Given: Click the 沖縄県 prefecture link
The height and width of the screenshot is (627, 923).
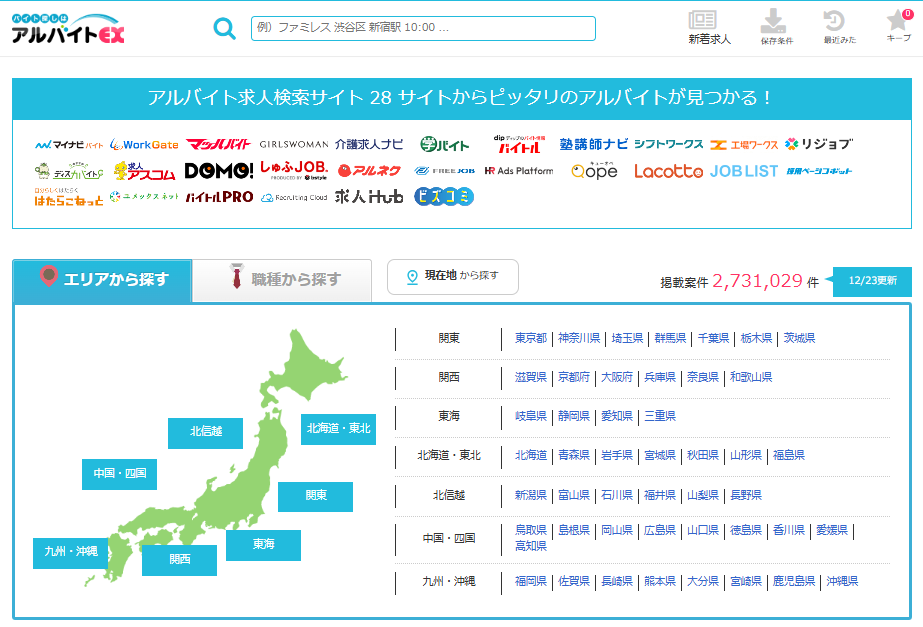Looking at the screenshot, I should pyautogui.click(x=842, y=581).
